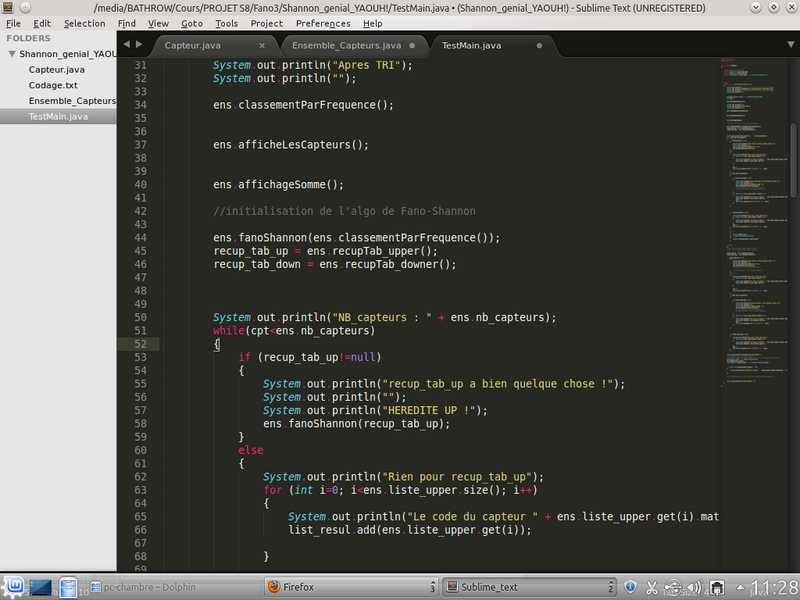Click the Firefox icon in the taskbar

pos(274,587)
